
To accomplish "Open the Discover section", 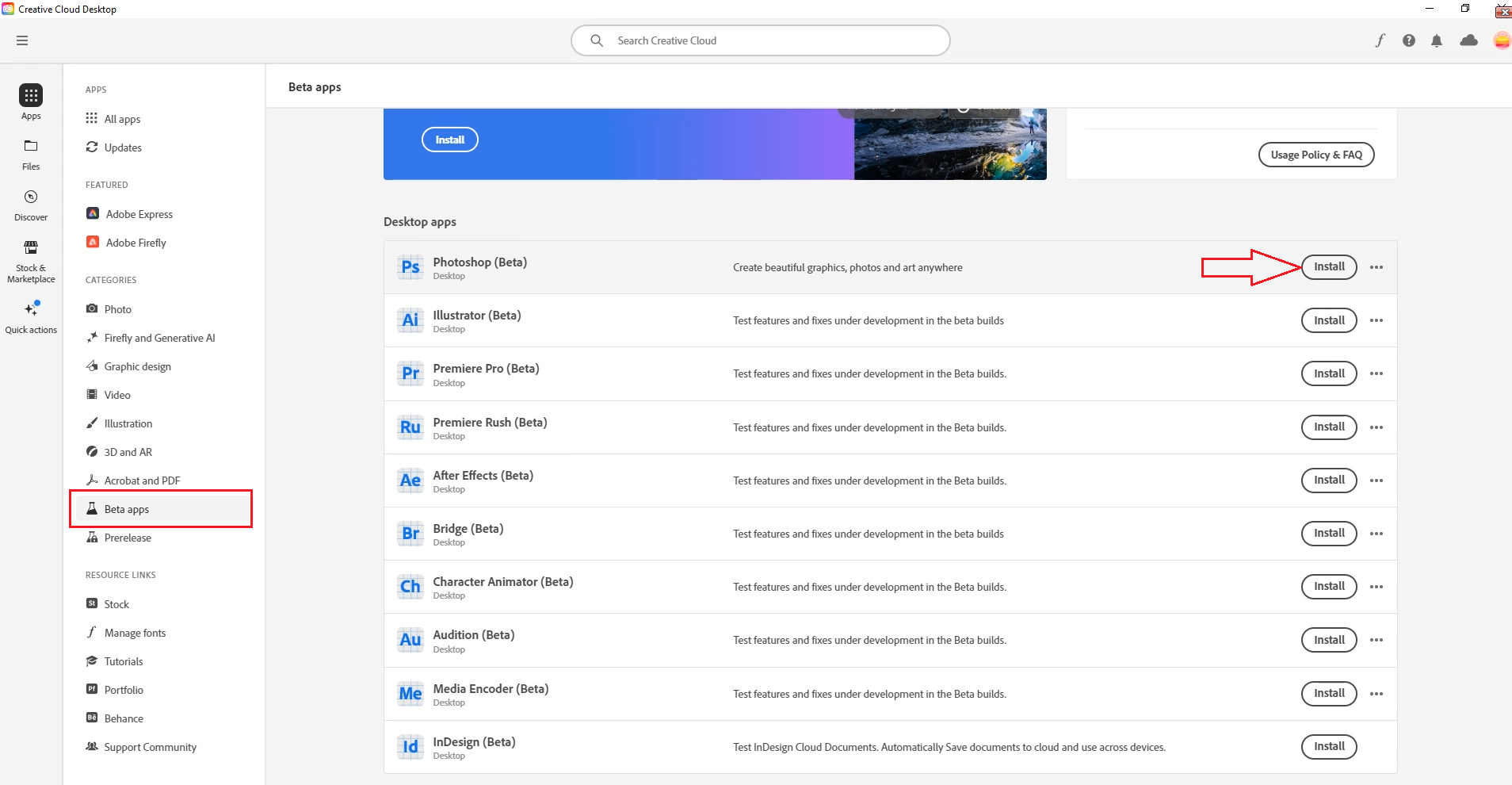I will click(x=31, y=205).
